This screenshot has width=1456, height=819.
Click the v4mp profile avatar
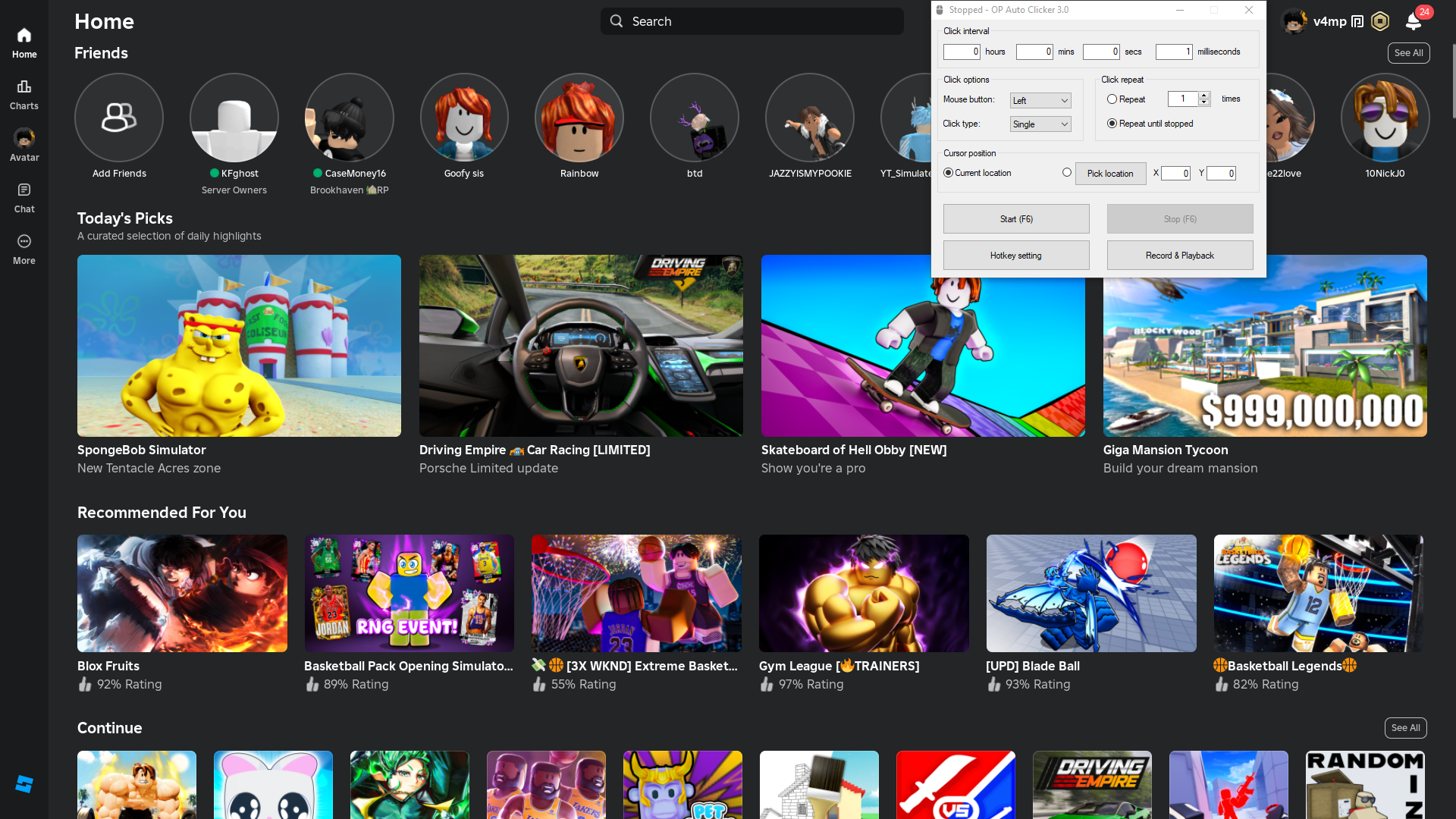point(1294,21)
